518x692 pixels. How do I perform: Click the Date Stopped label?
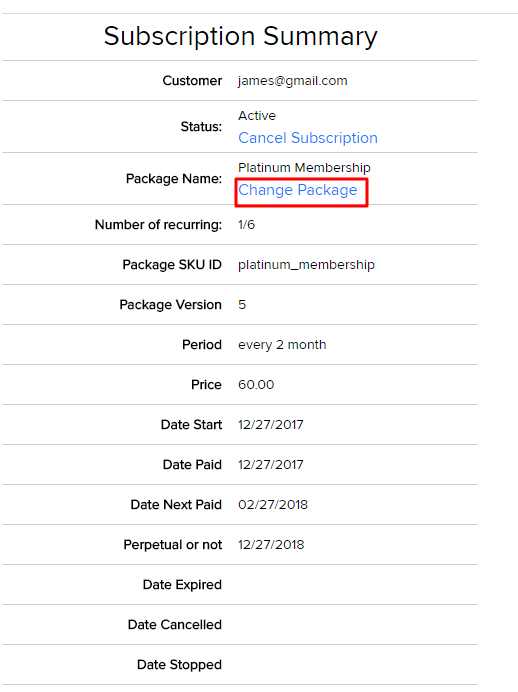pos(179,665)
